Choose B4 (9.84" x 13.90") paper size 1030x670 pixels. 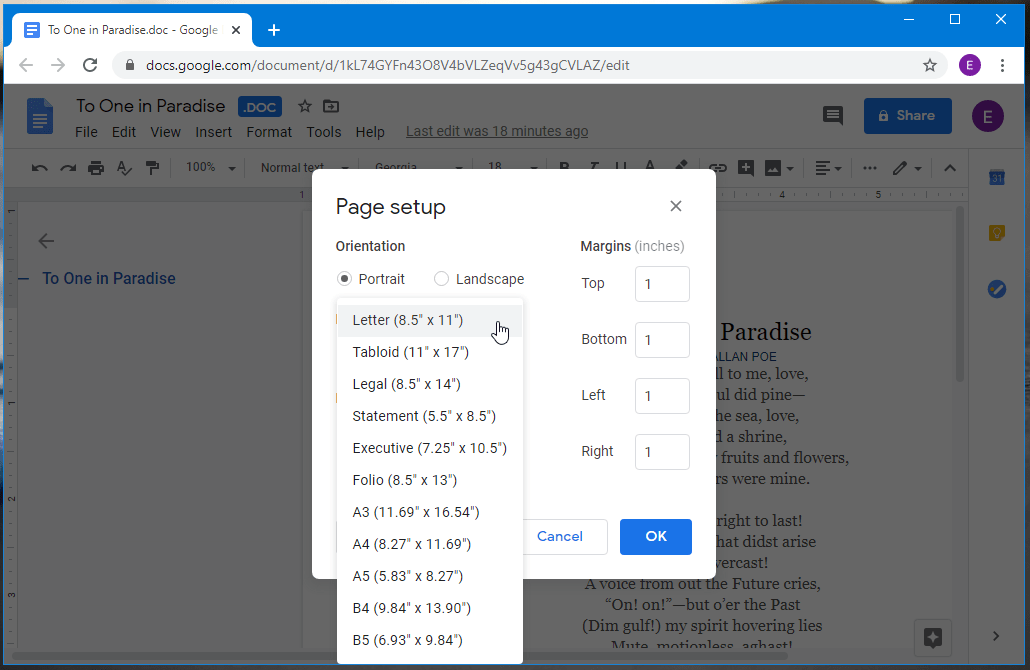coord(430,608)
